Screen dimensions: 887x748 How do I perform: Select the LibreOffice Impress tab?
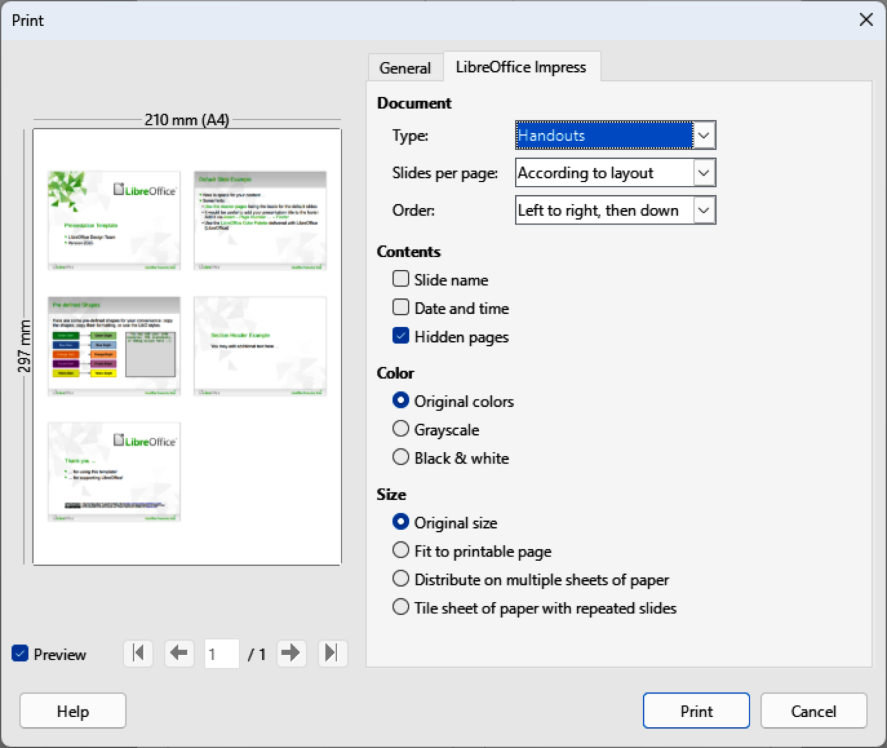[x=521, y=67]
